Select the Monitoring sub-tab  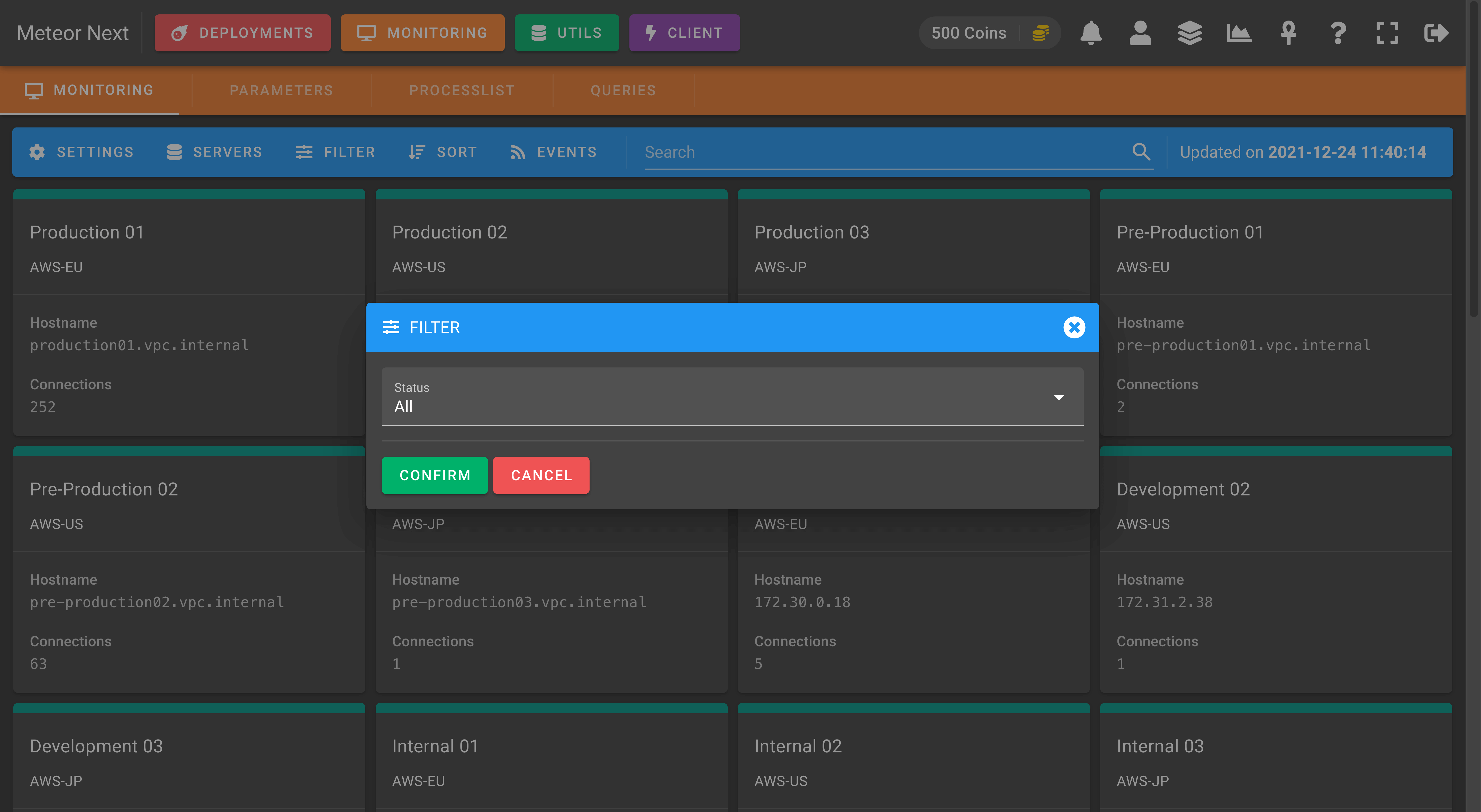90,90
